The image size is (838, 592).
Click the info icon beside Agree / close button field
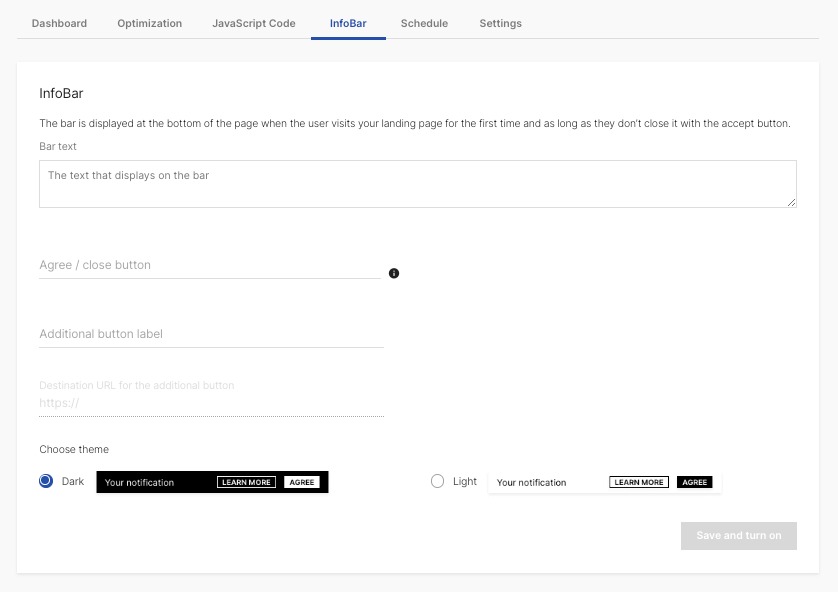coord(394,272)
